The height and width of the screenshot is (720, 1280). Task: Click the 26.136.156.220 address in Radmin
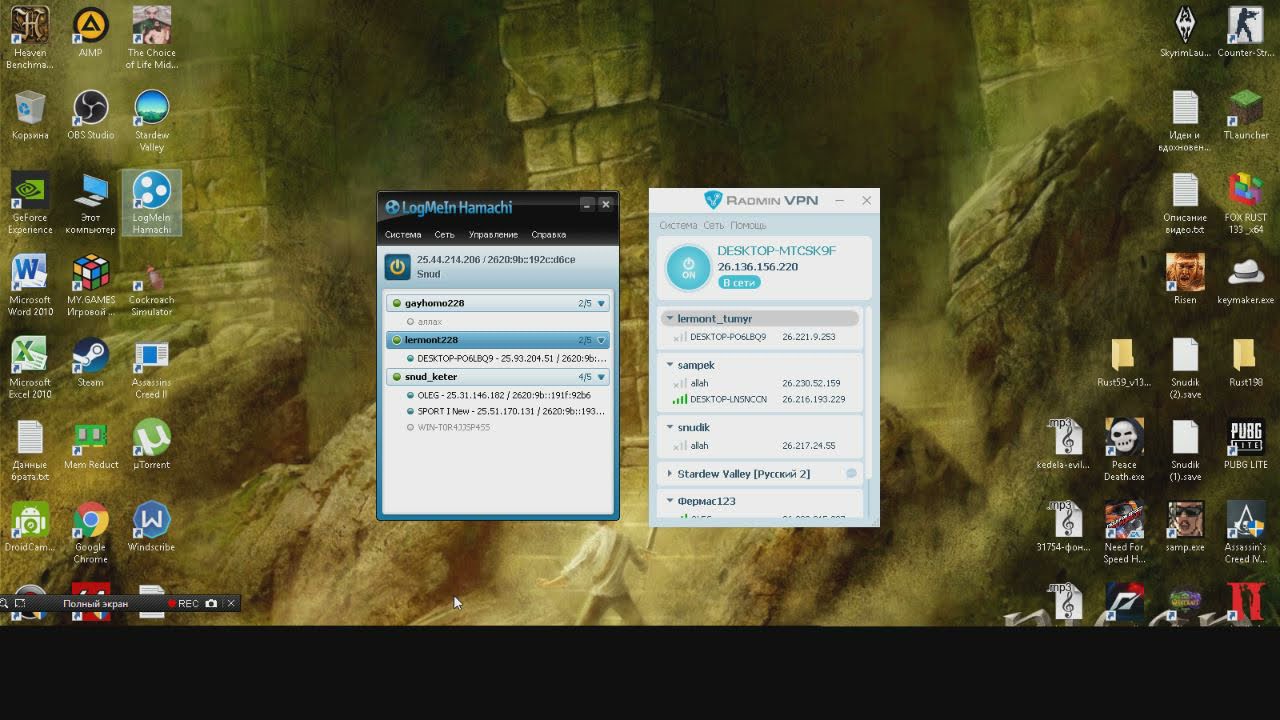tap(757, 267)
